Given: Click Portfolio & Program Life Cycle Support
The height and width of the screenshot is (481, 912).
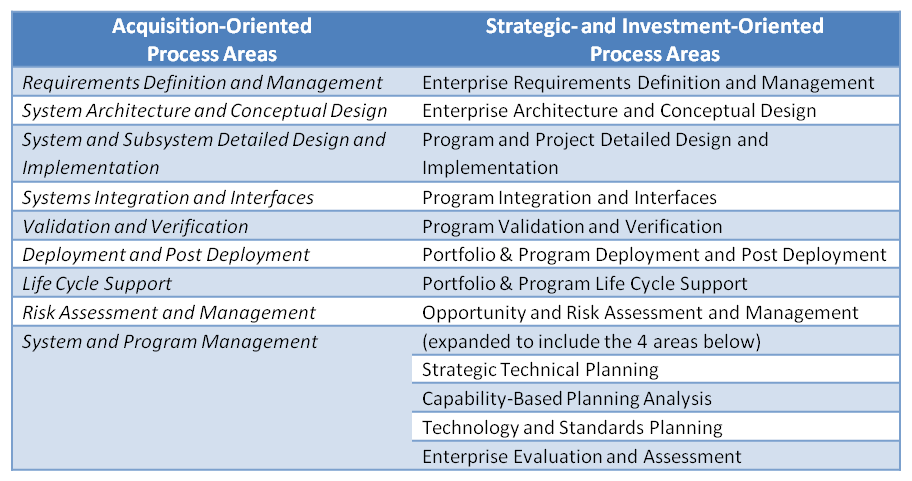Looking at the screenshot, I should tap(585, 284).
